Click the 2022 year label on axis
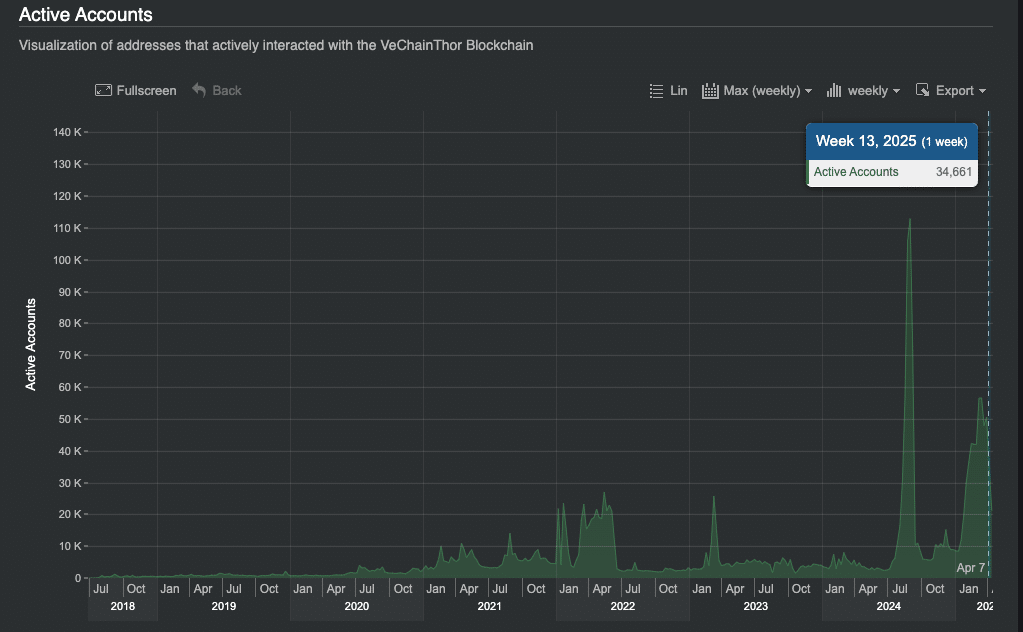Image resolution: width=1023 pixels, height=632 pixels. click(x=622, y=607)
